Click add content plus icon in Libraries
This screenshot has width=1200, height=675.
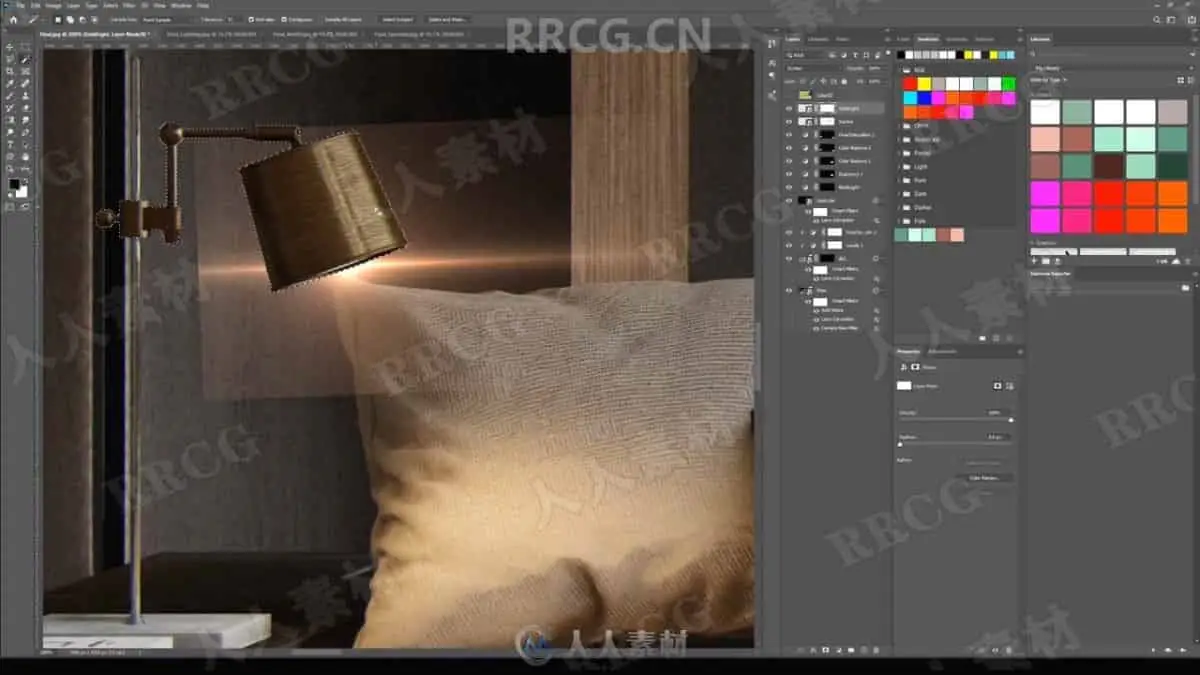tap(1035, 261)
